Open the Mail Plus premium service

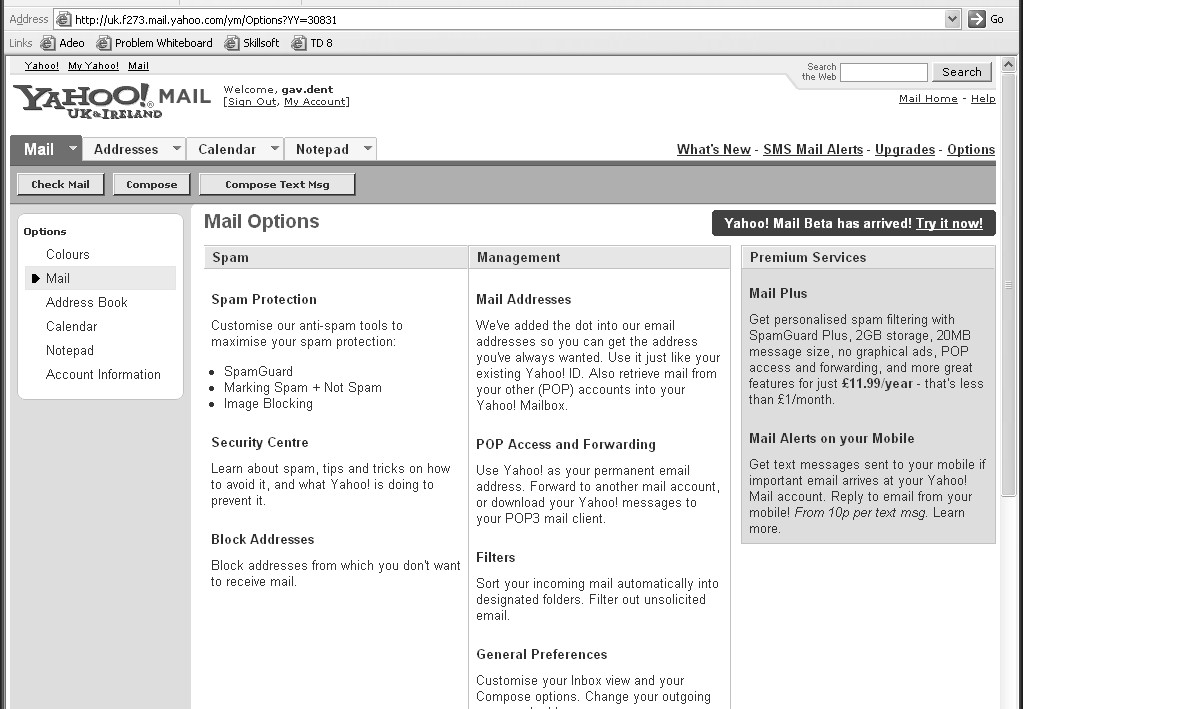click(x=778, y=294)
